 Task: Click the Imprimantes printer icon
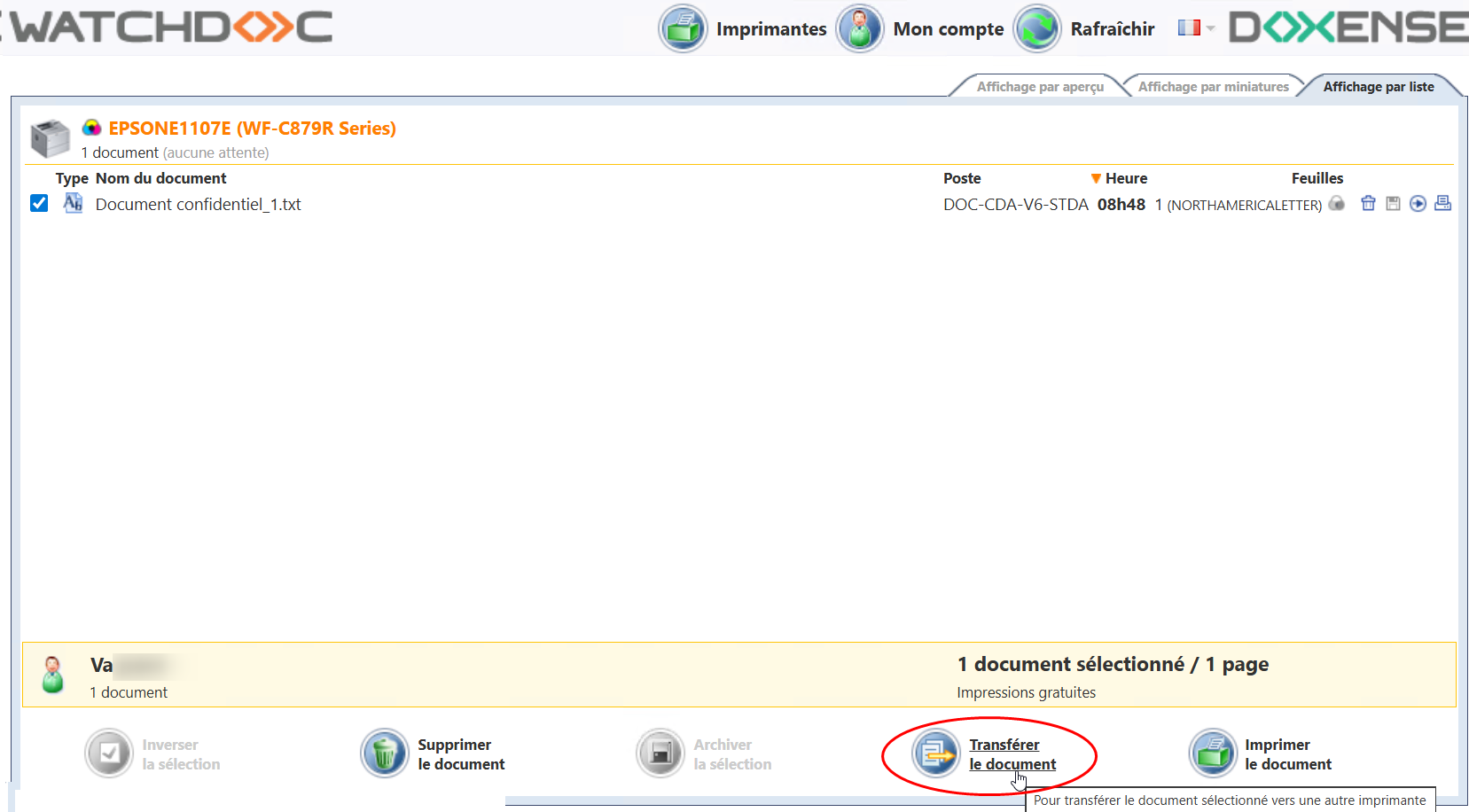pos(683,29)
